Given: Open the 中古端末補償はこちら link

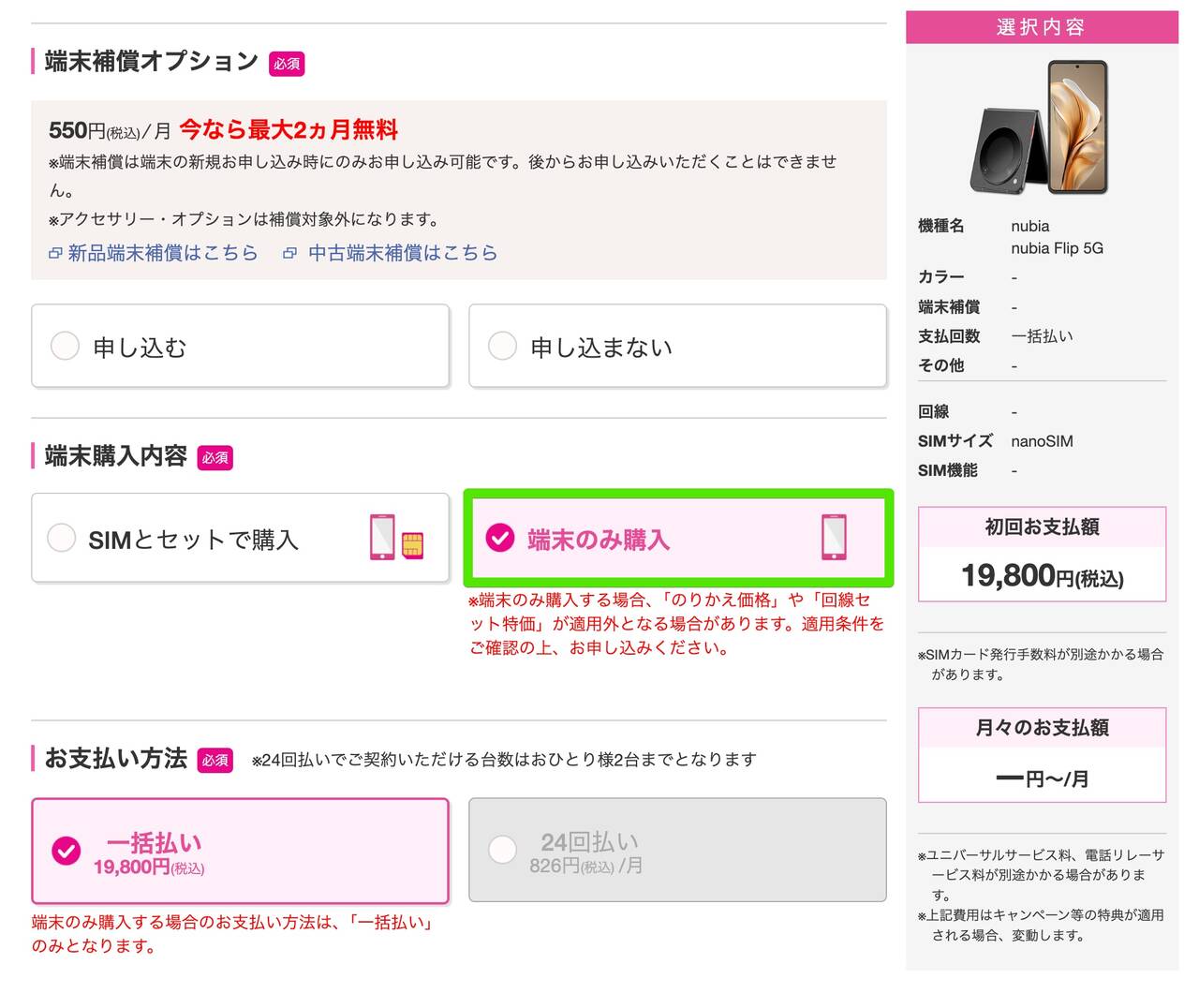Looking at the screenshot, I should pyautogui.click(x=403, y=253).
